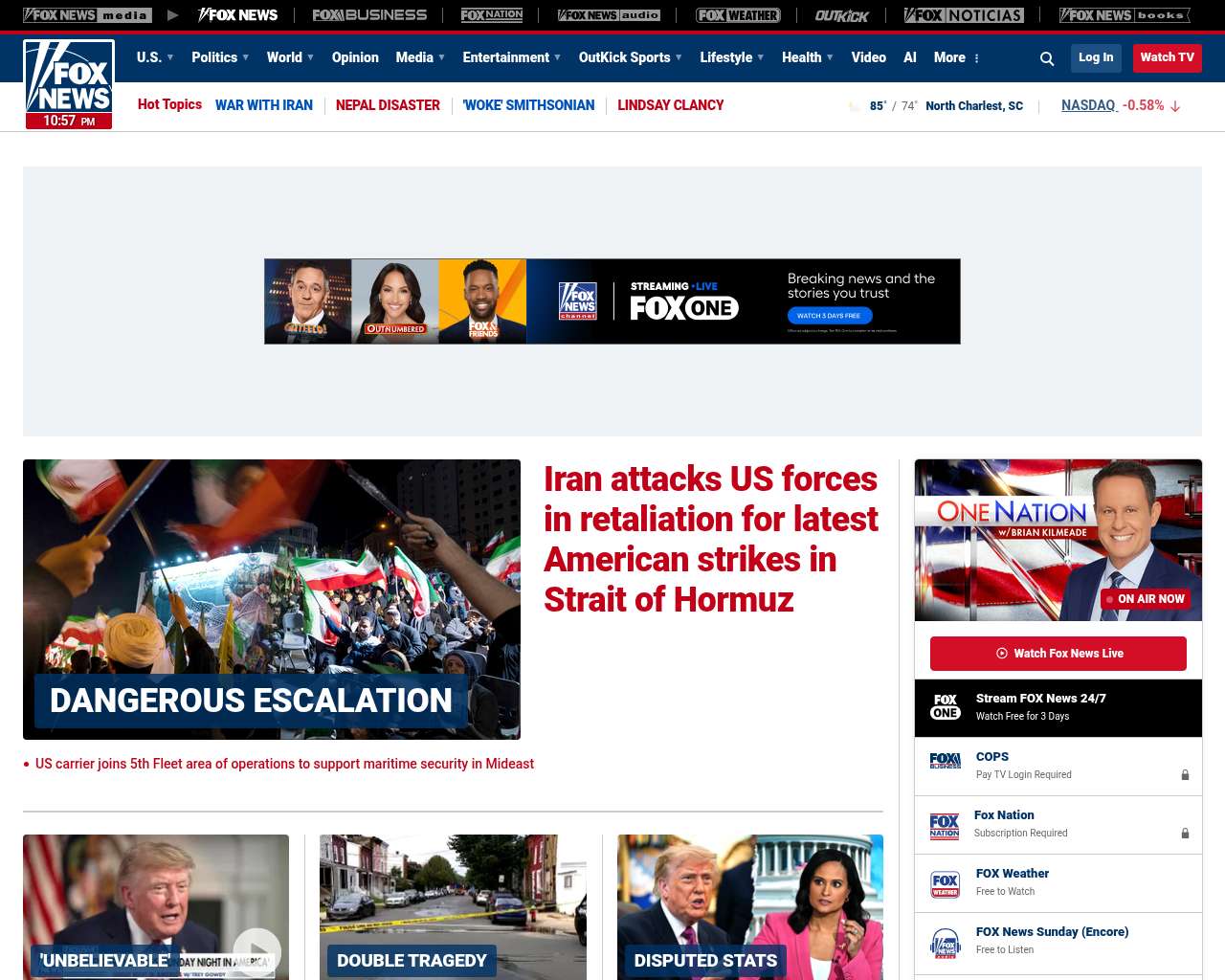
Task: Open OutKick logo in top bar
Action: pos(842,15)
